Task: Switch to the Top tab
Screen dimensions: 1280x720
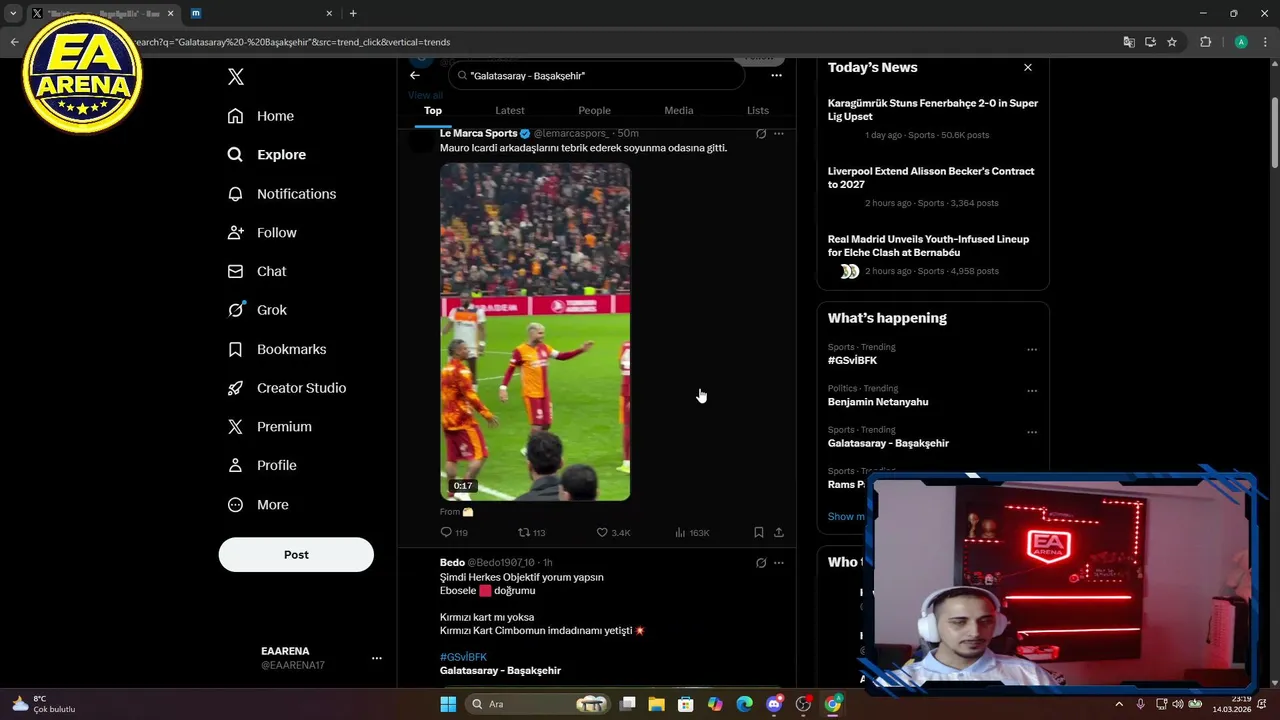Action: [433, 110]
